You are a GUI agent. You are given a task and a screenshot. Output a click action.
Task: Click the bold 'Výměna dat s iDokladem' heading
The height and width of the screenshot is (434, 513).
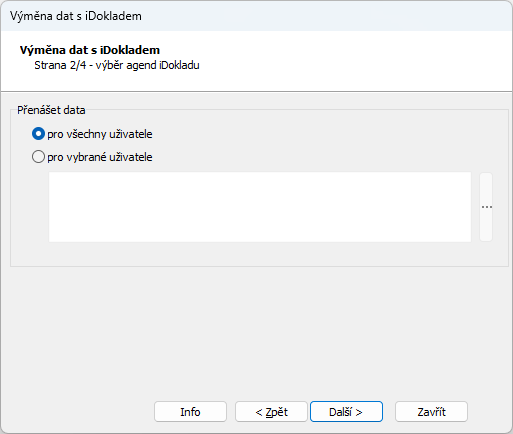(x=90, y=50)
